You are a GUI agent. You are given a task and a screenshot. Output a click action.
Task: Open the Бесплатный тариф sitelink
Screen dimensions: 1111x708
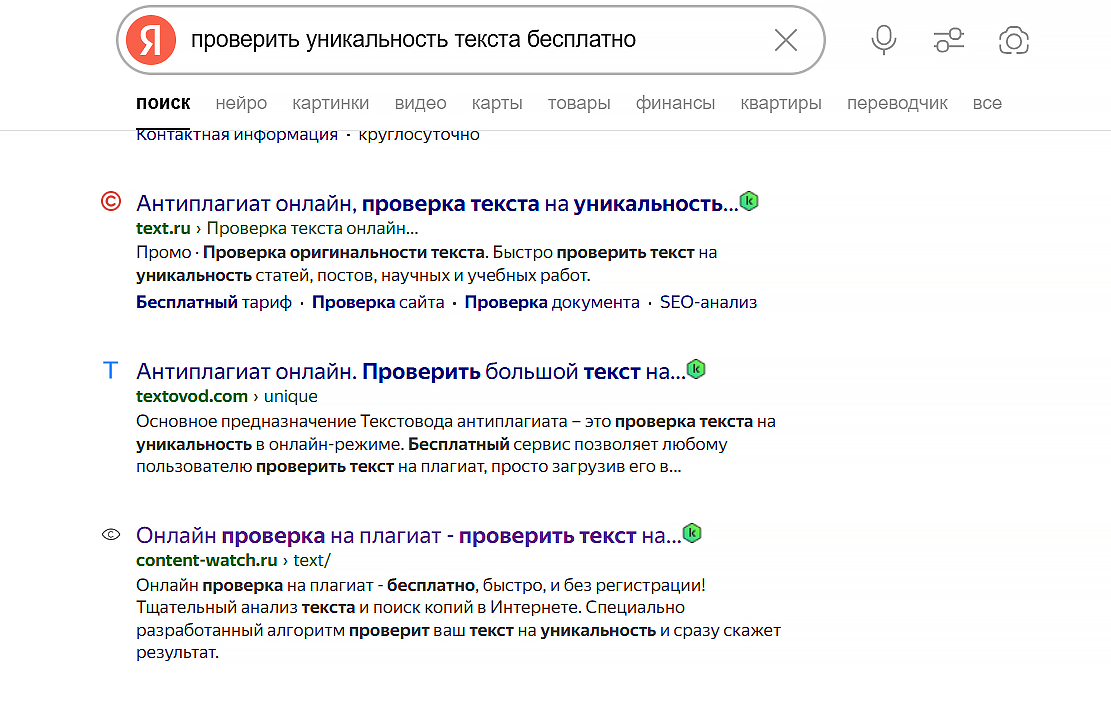pyautogui.click(x=214, y=302)
